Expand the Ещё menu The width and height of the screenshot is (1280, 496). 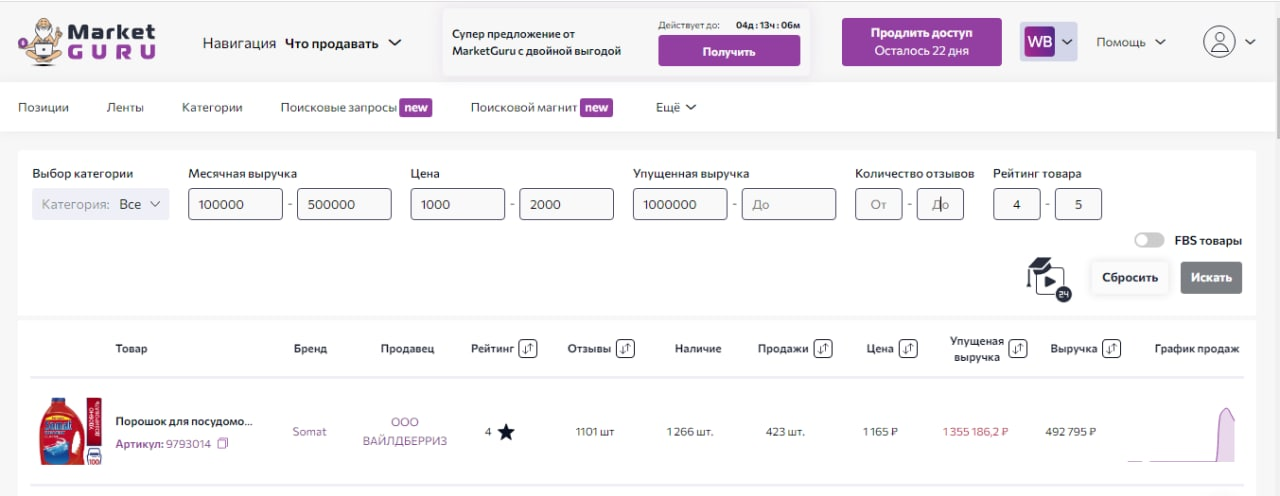tap(676, 107)
